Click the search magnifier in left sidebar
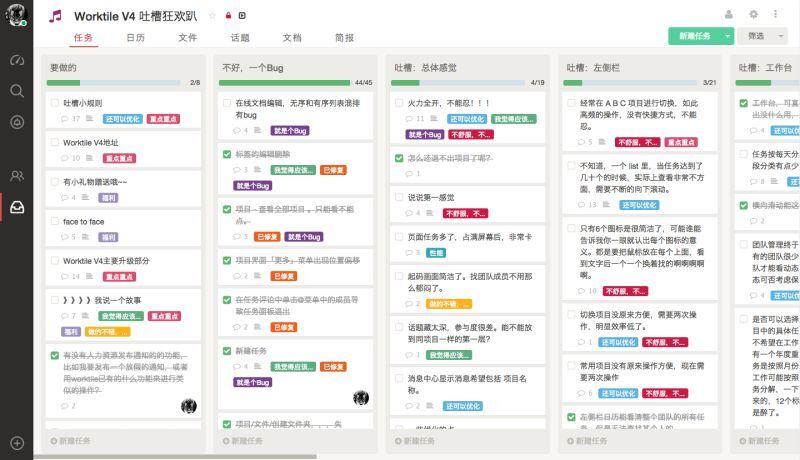The image size is (800, 460). pos(16,91)
